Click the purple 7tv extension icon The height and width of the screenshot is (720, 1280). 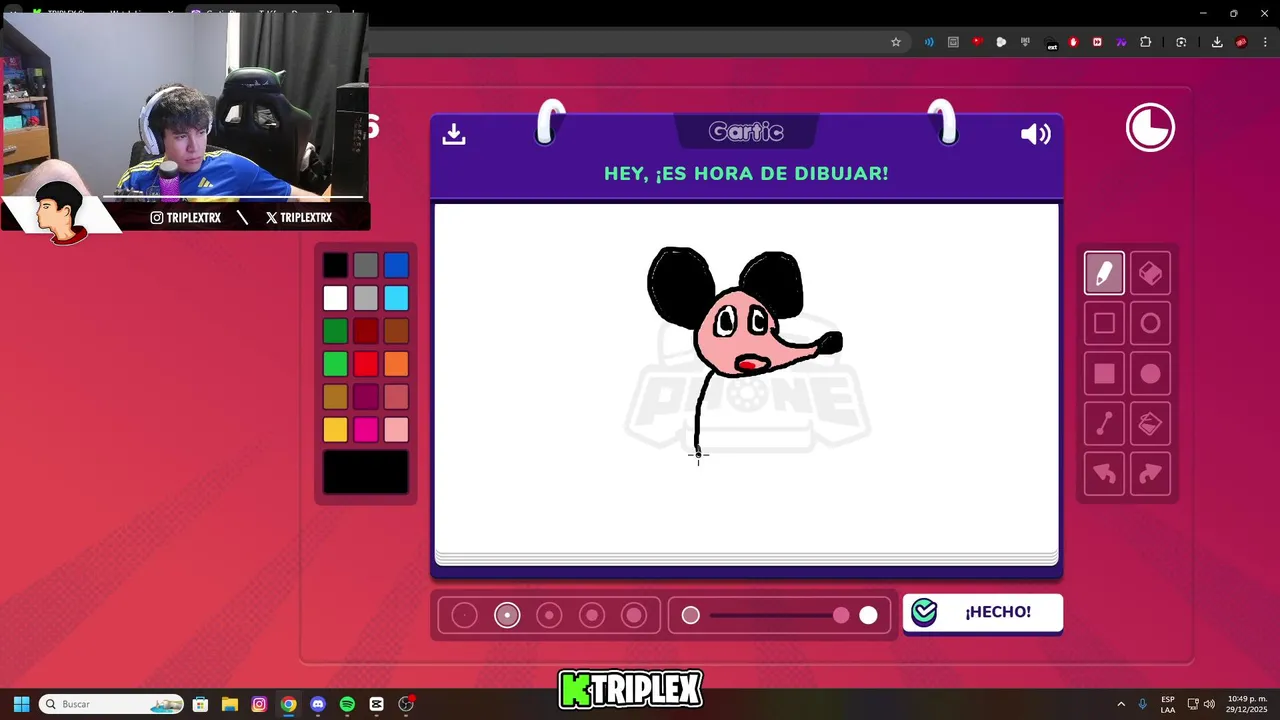[1121, 42]
